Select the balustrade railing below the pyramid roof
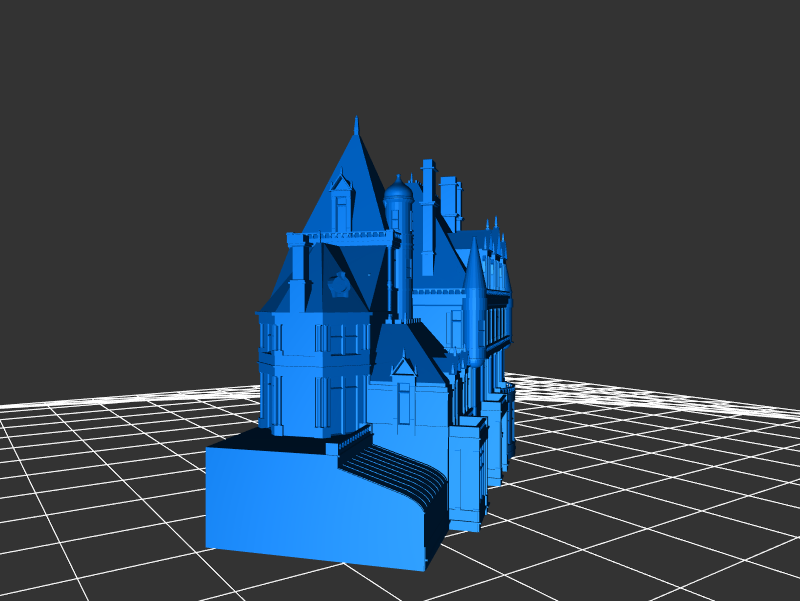800x601 pixels. pyautogui.click(x=340, y=237)
